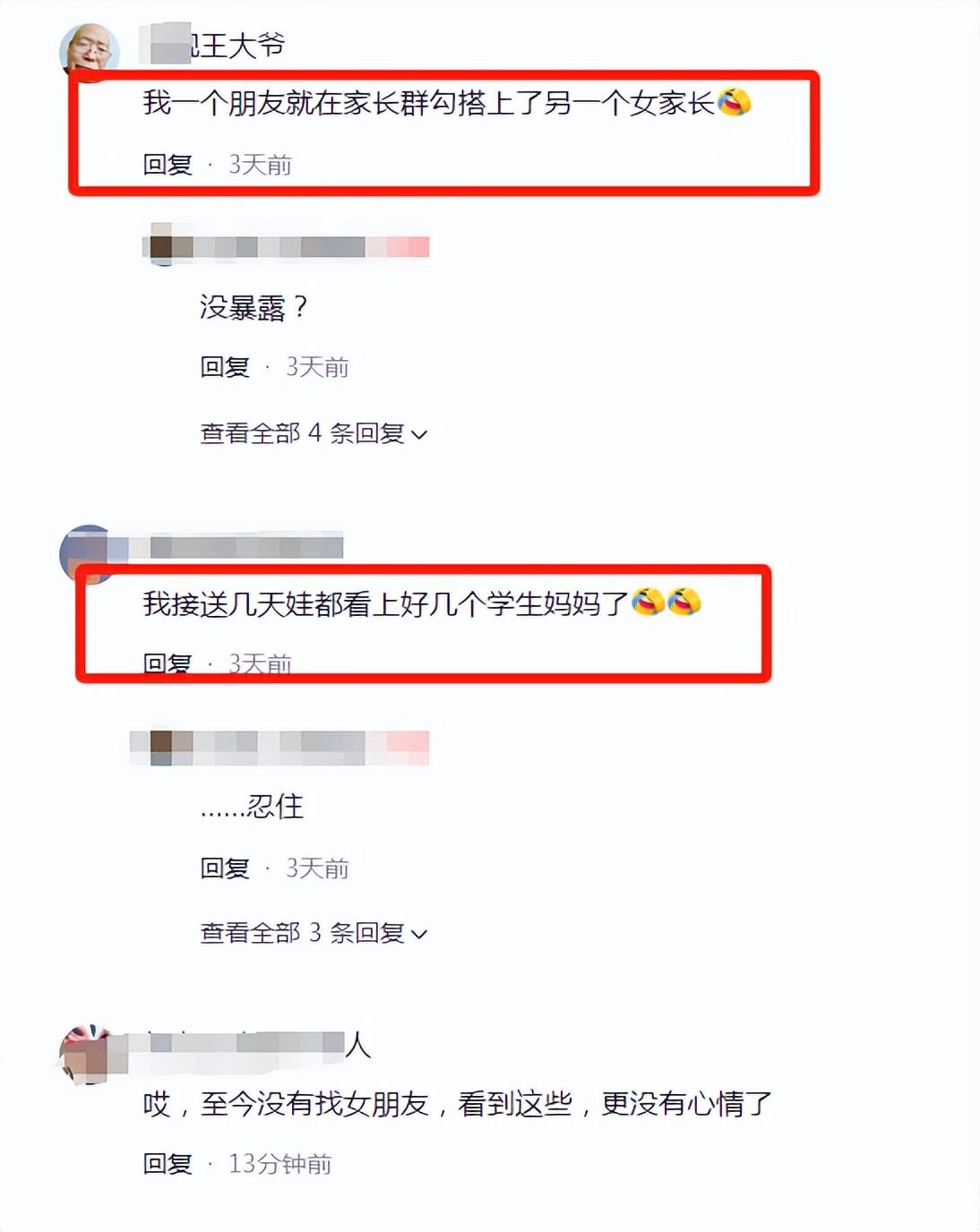980x1232 pixels.
Task: Click the small avatar above 忍住 reply
Action: click(161, 747)
